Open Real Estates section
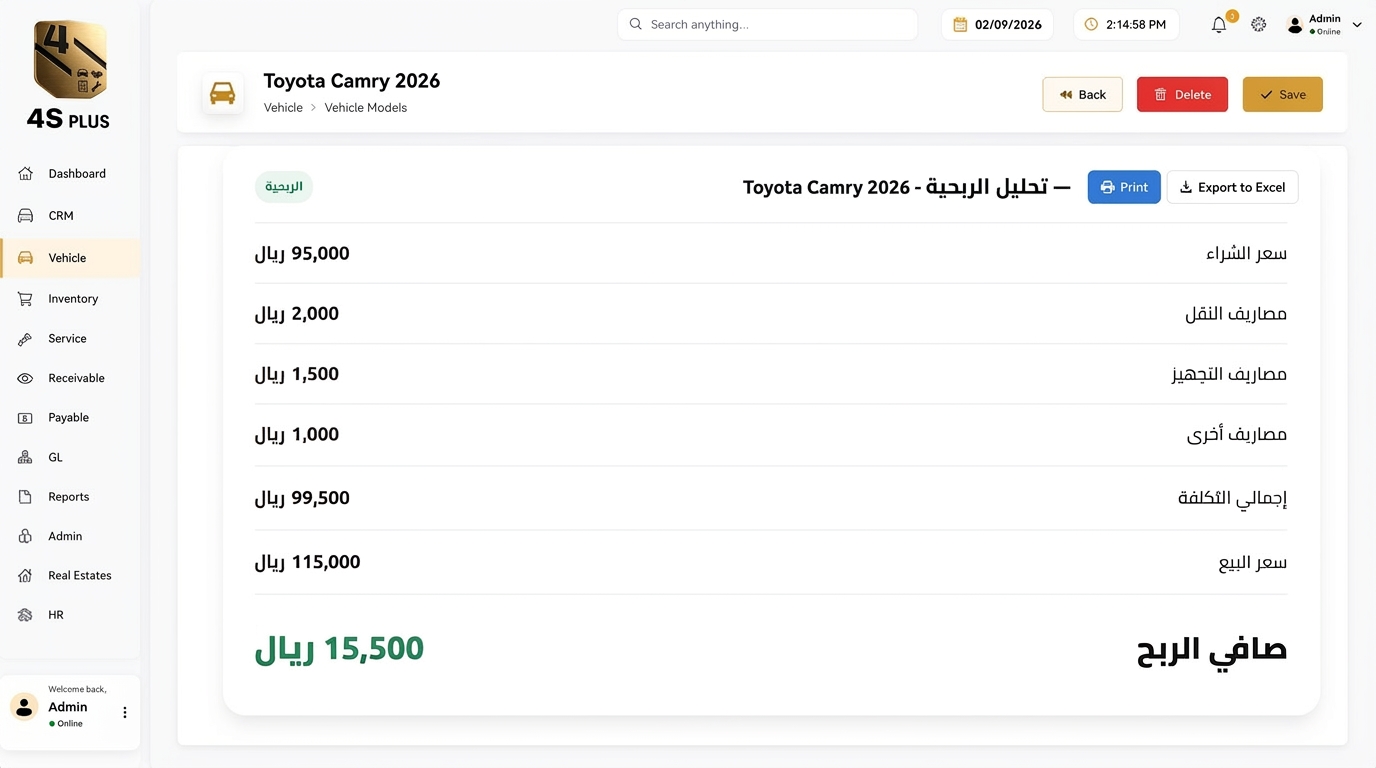Screen dimensions: 1376x768 click(x=70, y=575)
